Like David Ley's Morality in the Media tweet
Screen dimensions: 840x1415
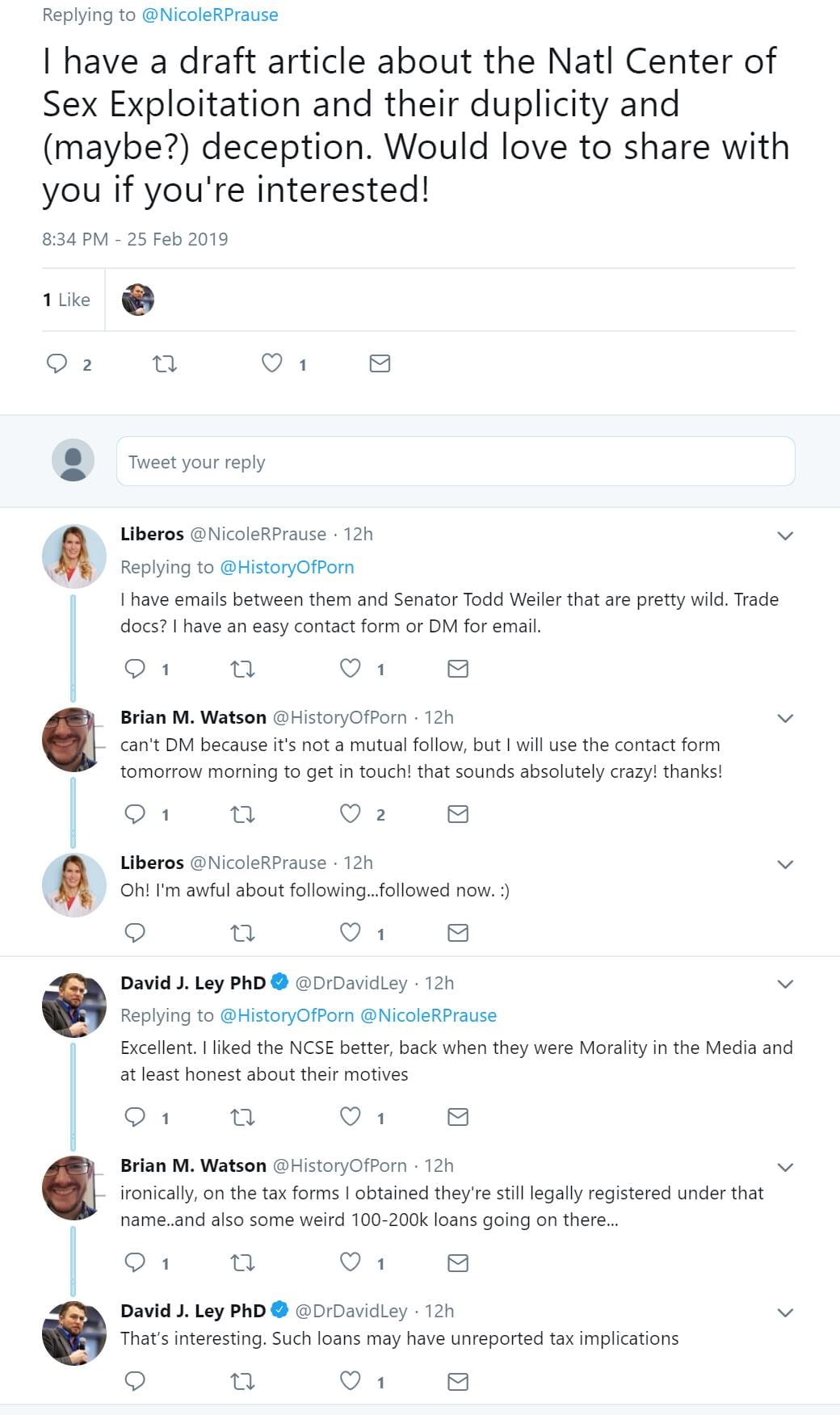(x=350, y=1117)
